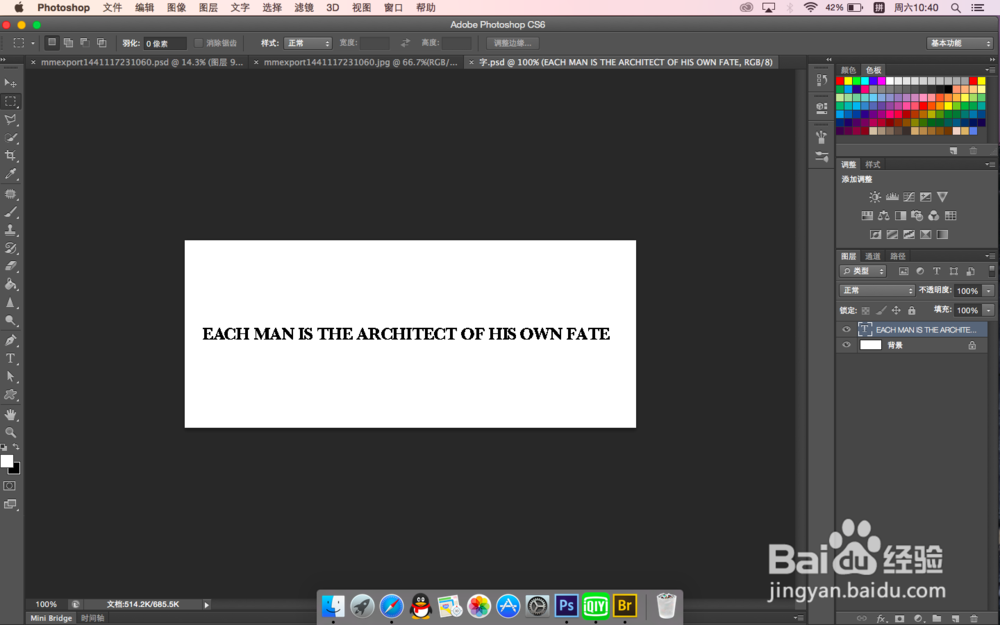Select the Eyedropper tool
The width and height of the screenshot is (1000, 625).
click(11, 174)
